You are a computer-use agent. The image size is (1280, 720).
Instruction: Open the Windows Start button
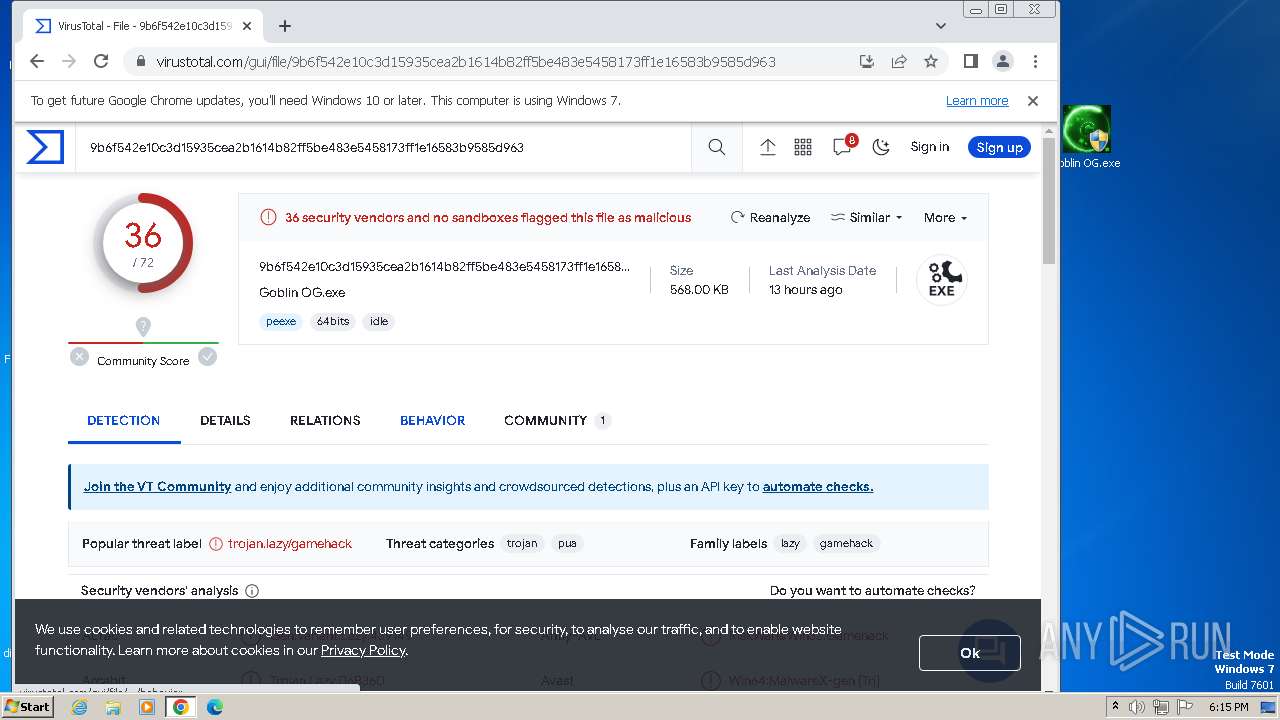point(28,706)
